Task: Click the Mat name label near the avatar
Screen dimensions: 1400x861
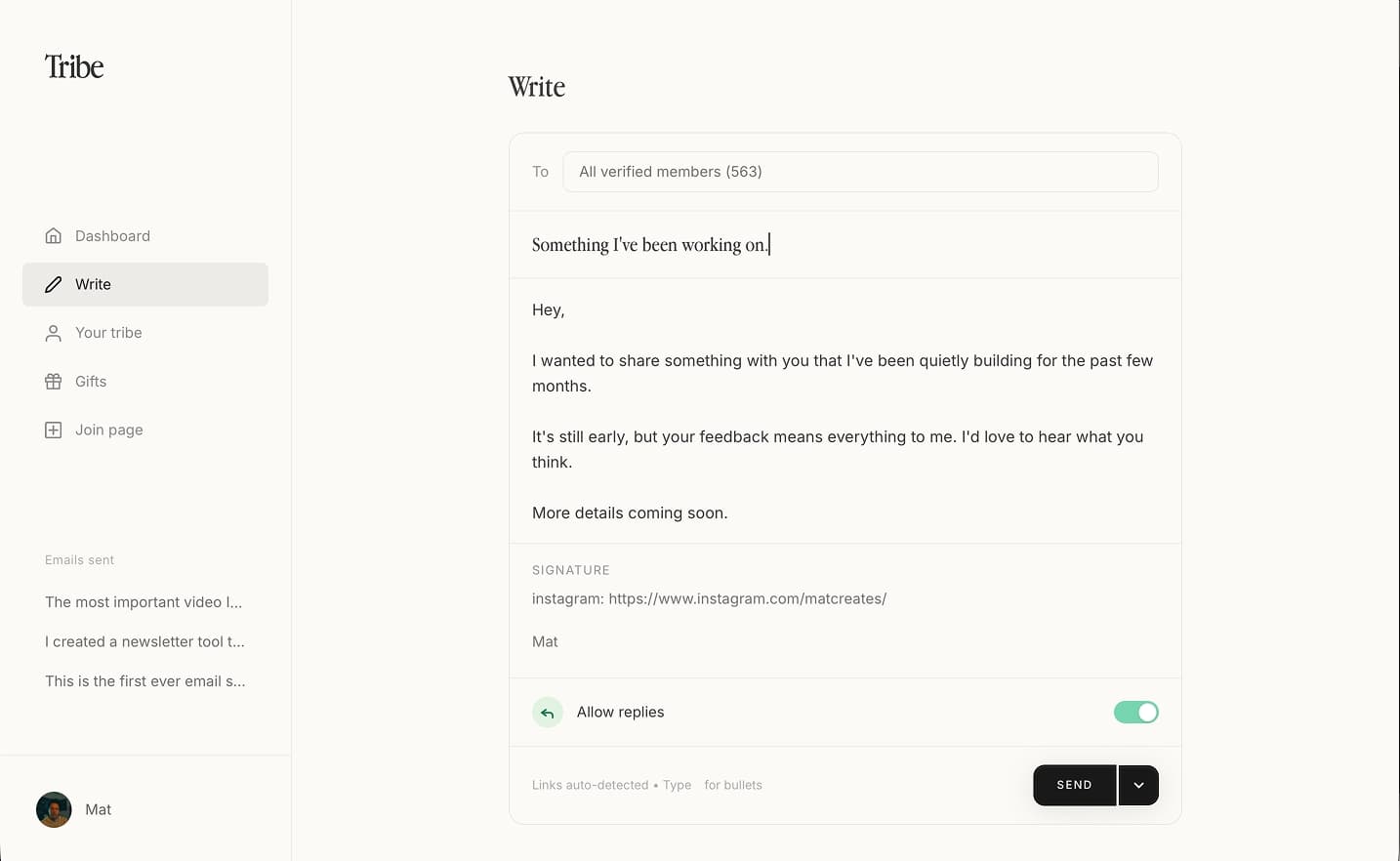Action: coord(98,809)
